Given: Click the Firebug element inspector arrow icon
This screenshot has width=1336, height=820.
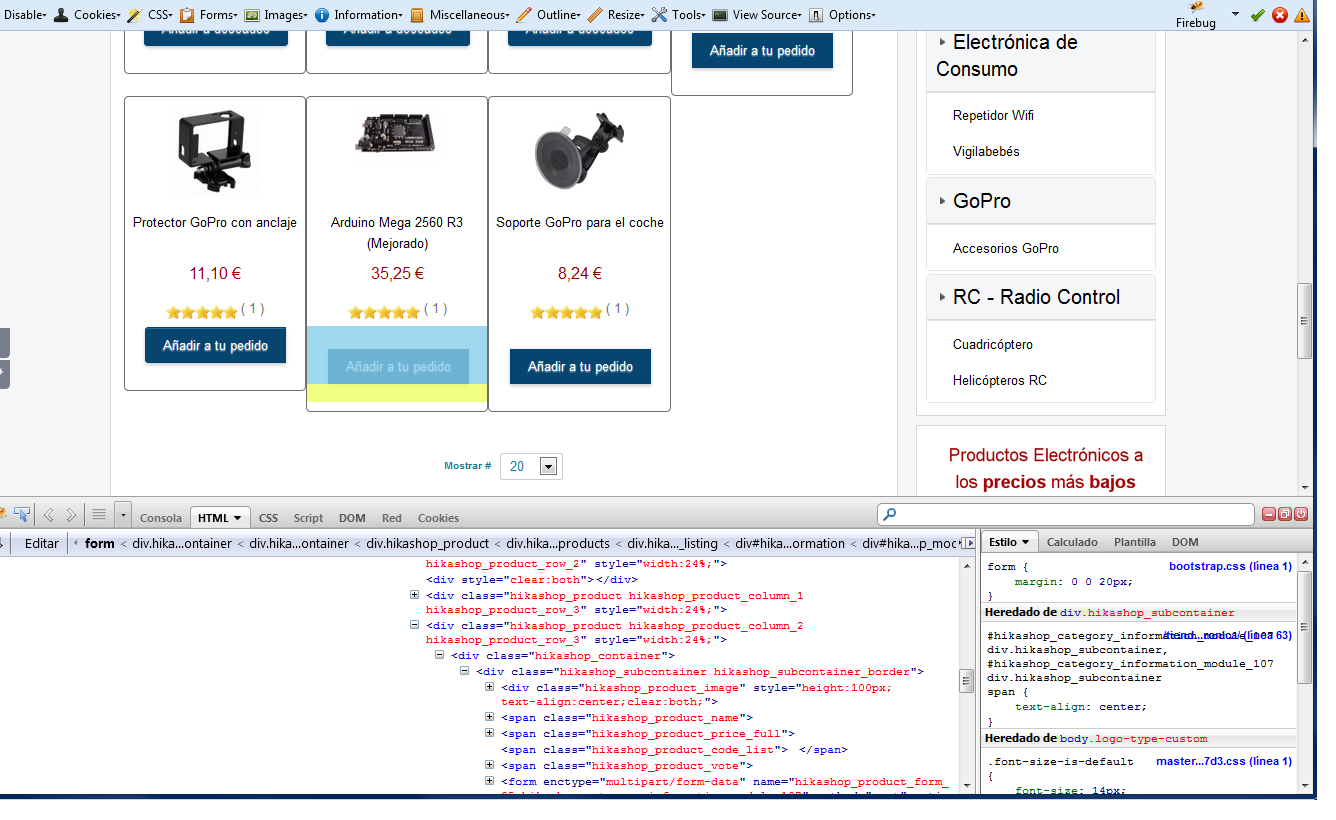Looking at the screenshot, I should (21, 515).
